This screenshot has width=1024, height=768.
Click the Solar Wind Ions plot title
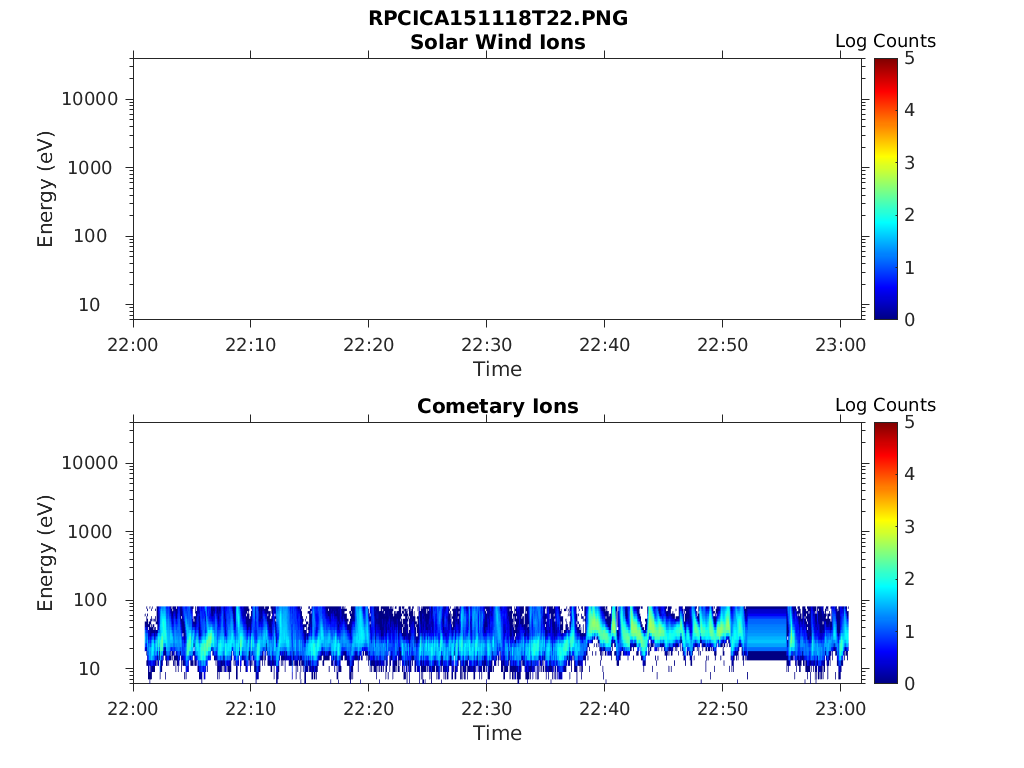click(498, 42)
